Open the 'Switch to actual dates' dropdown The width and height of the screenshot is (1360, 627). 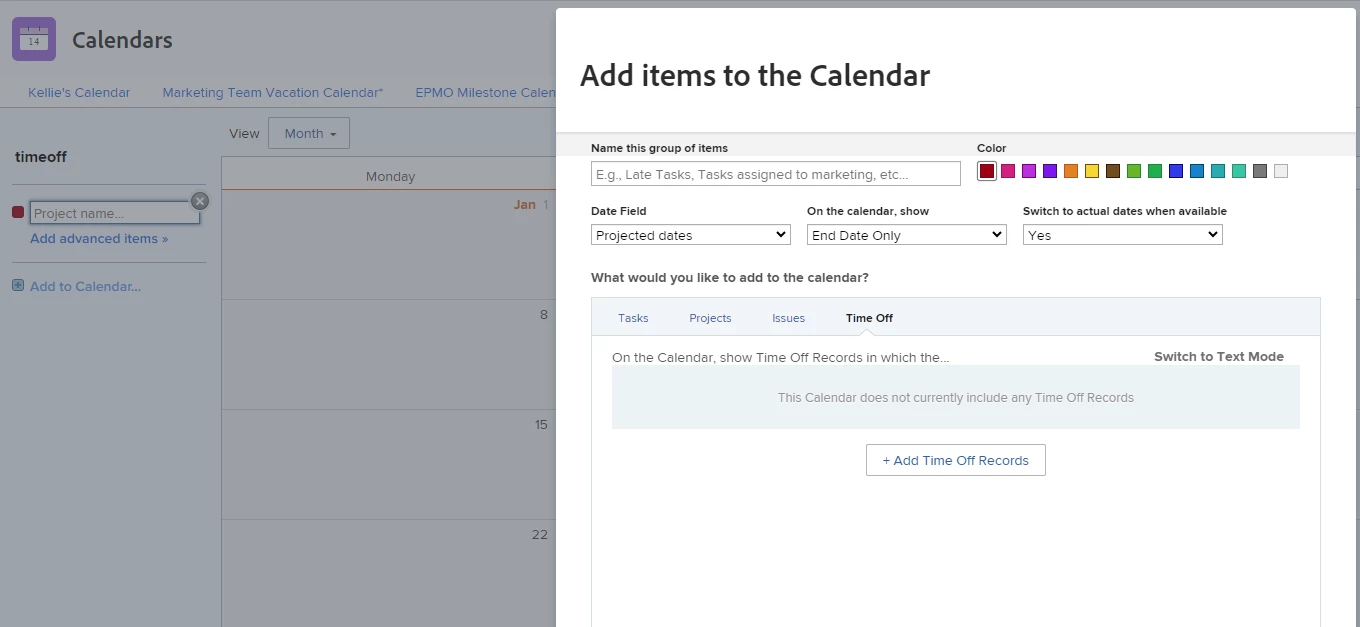coord(1123,235)
